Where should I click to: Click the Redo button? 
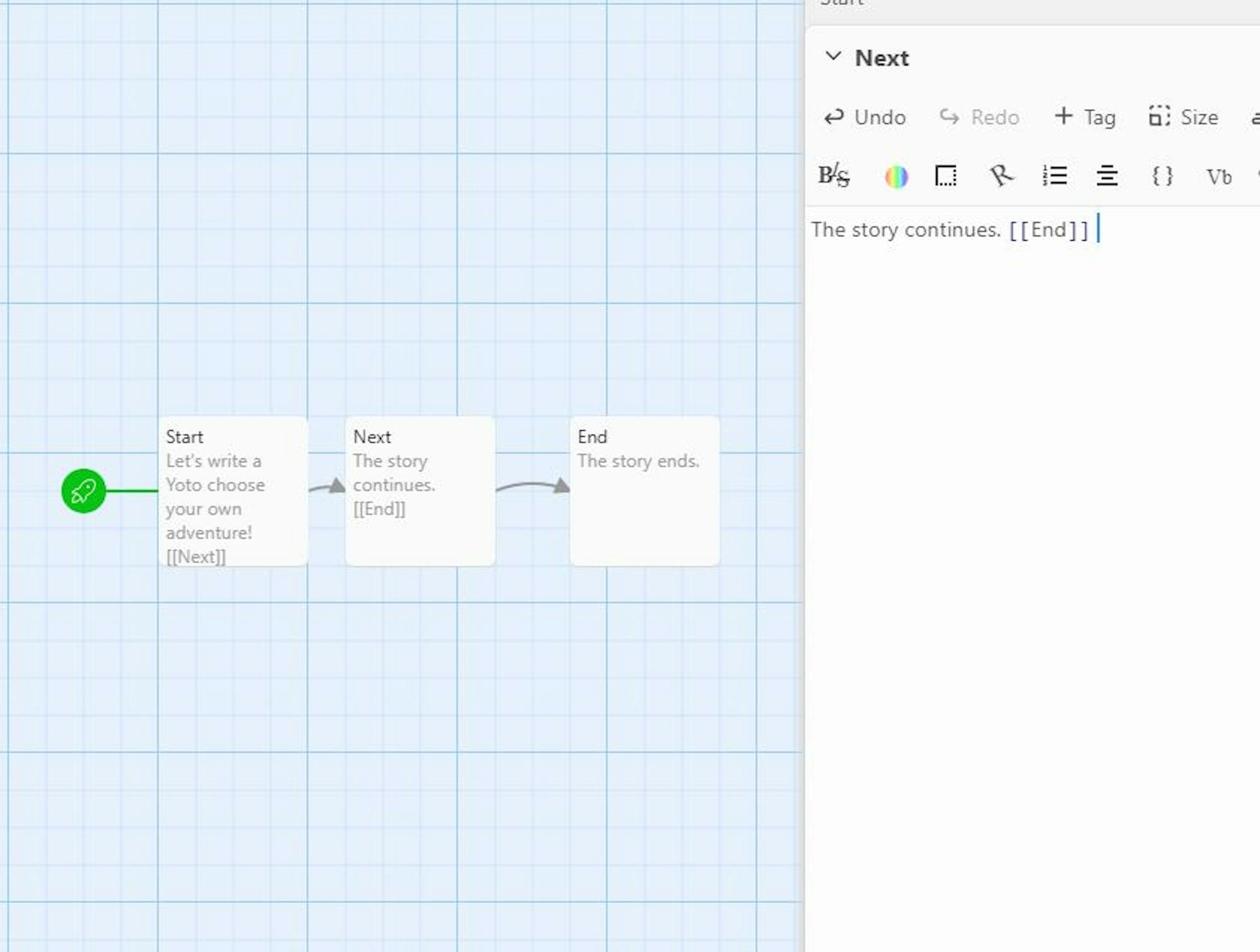click(x=979, y=117)
